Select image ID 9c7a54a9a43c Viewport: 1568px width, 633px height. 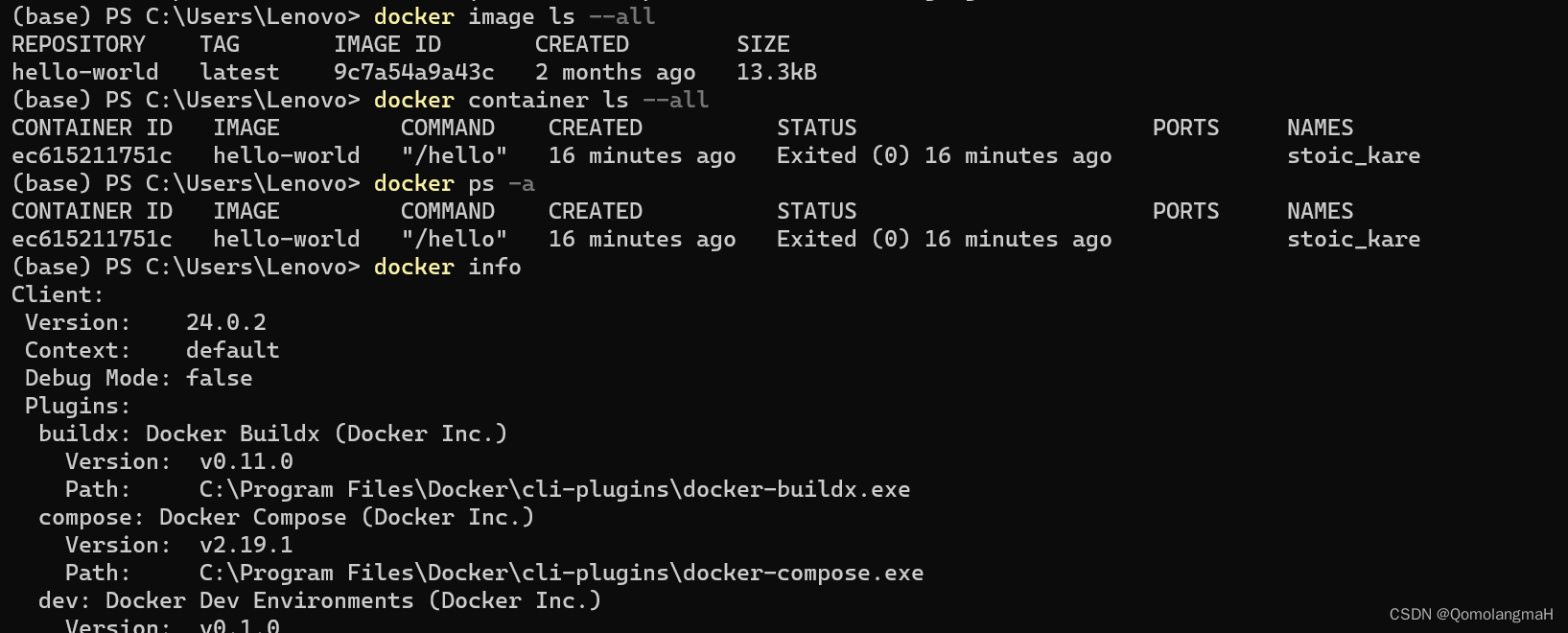coord(414,72)
